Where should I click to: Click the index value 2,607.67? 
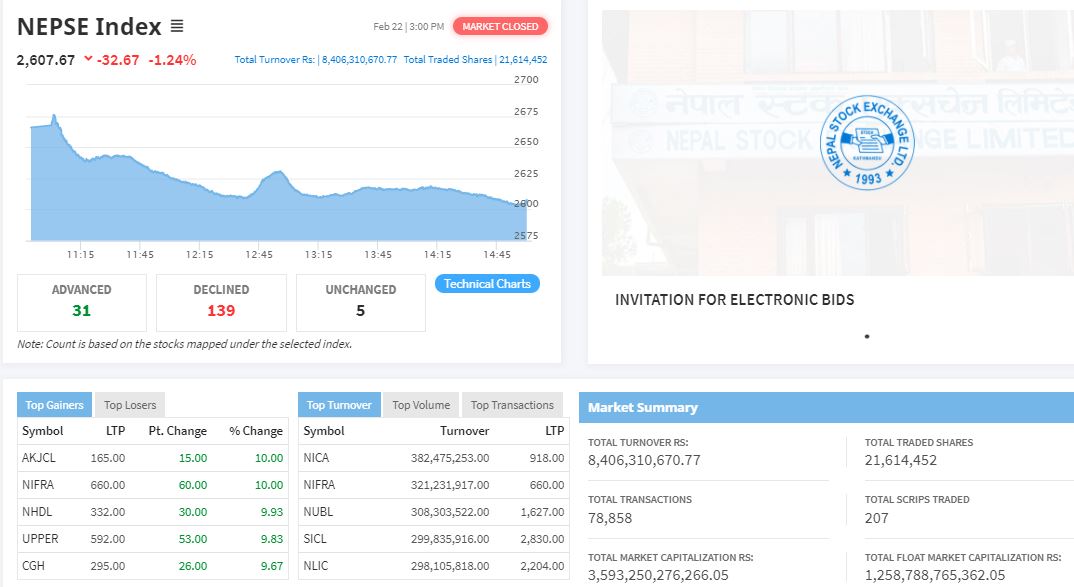(46, 60)
